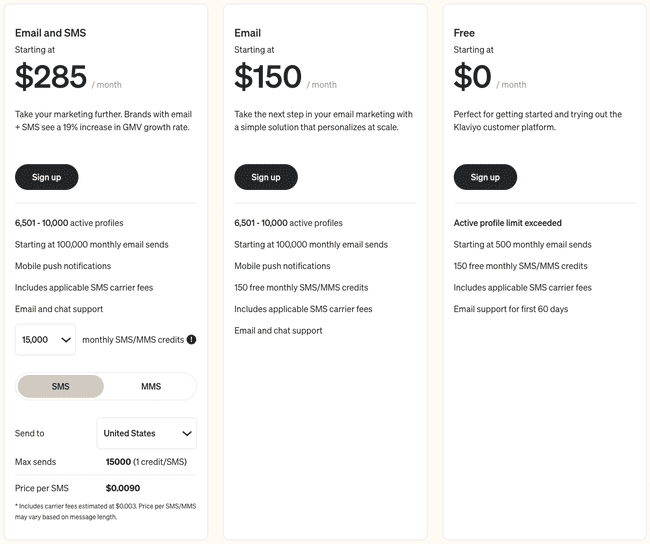The height and width of the screenshot is (544, 650).
Task: Switch to the MMS option
Action: point(151,386)
